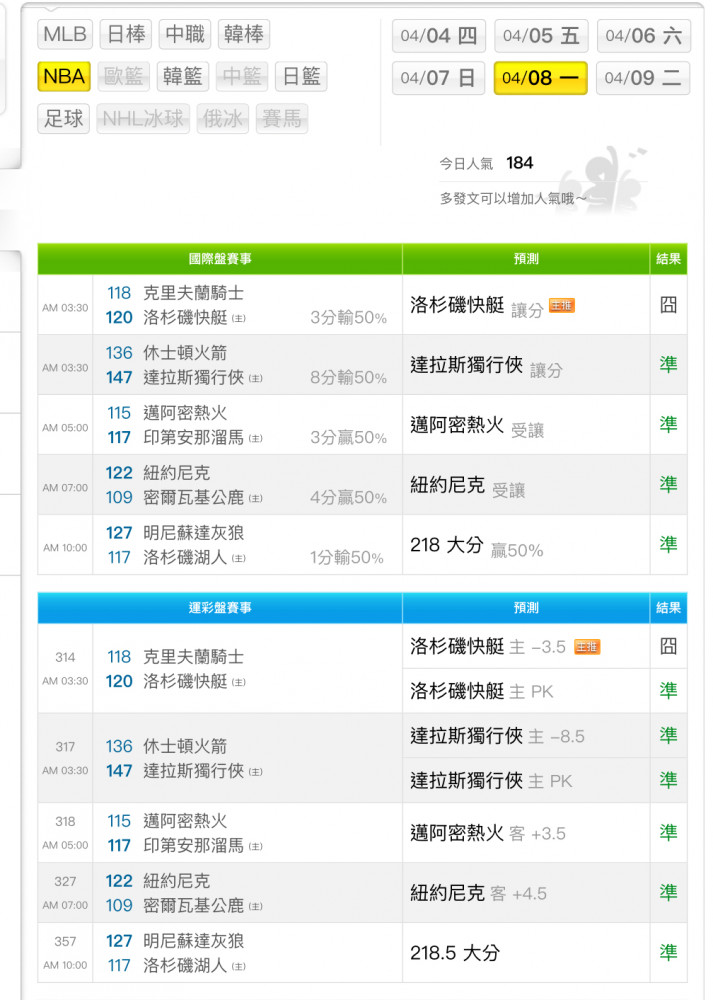Select the 中籃 sport tab
Image resolution: width=713 pixels, height=1000 pixels.
coord(242,77)
